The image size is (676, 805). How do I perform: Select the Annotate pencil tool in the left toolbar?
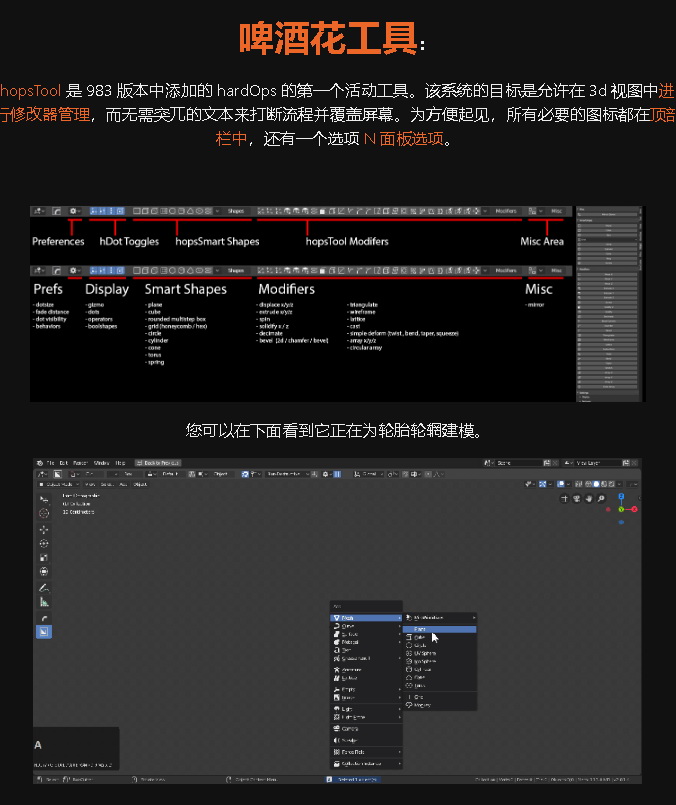tap(44, 588)
